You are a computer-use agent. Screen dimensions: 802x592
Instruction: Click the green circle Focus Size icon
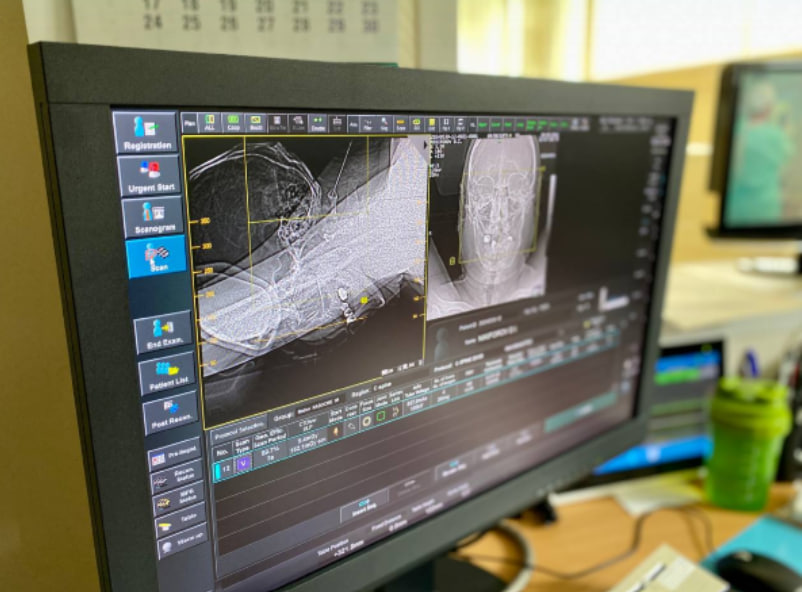point(366,422)
